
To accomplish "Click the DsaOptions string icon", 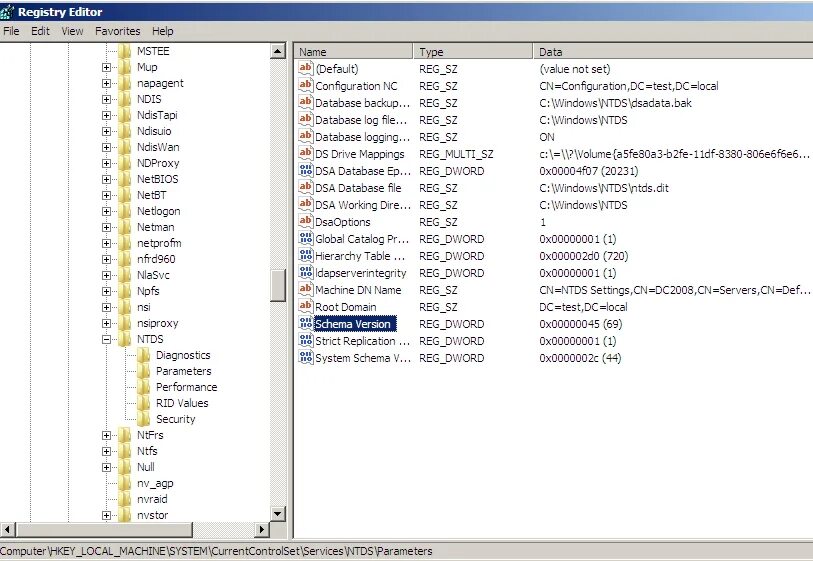I will (306, 222).
